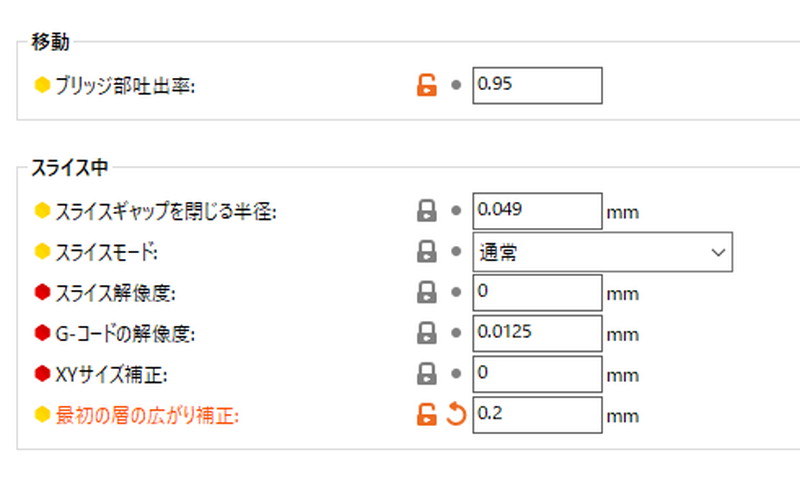Click yellow hexagon marker of スライスモード
The image size is (800, 486).
(42, 251)
